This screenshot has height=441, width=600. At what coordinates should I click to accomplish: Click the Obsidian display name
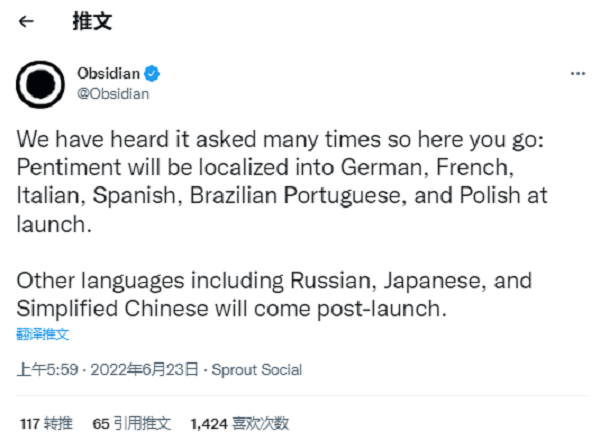[x=109, y=74]
